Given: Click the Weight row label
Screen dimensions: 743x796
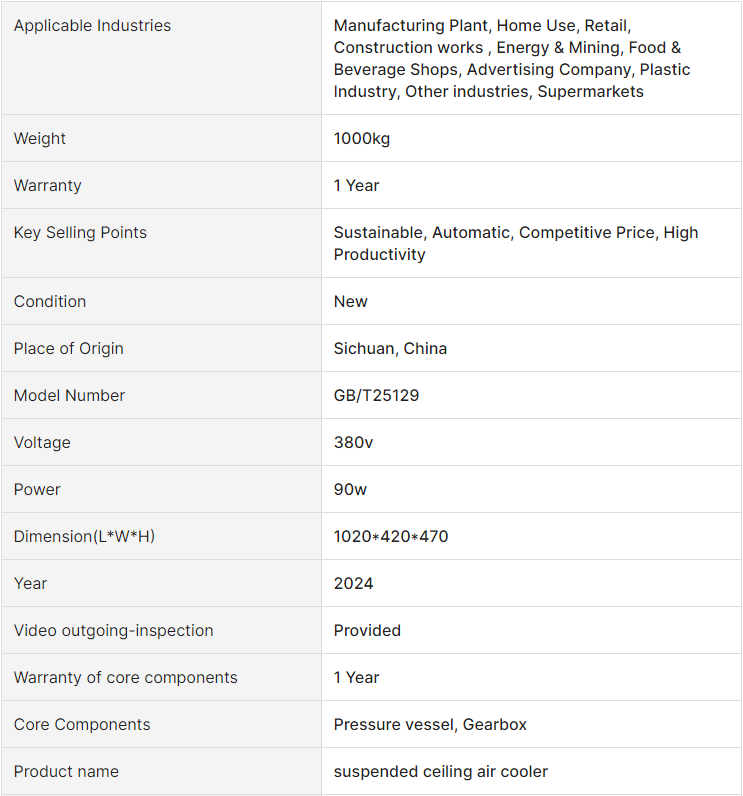Looking at the screenshot, I should click(40, 139).
